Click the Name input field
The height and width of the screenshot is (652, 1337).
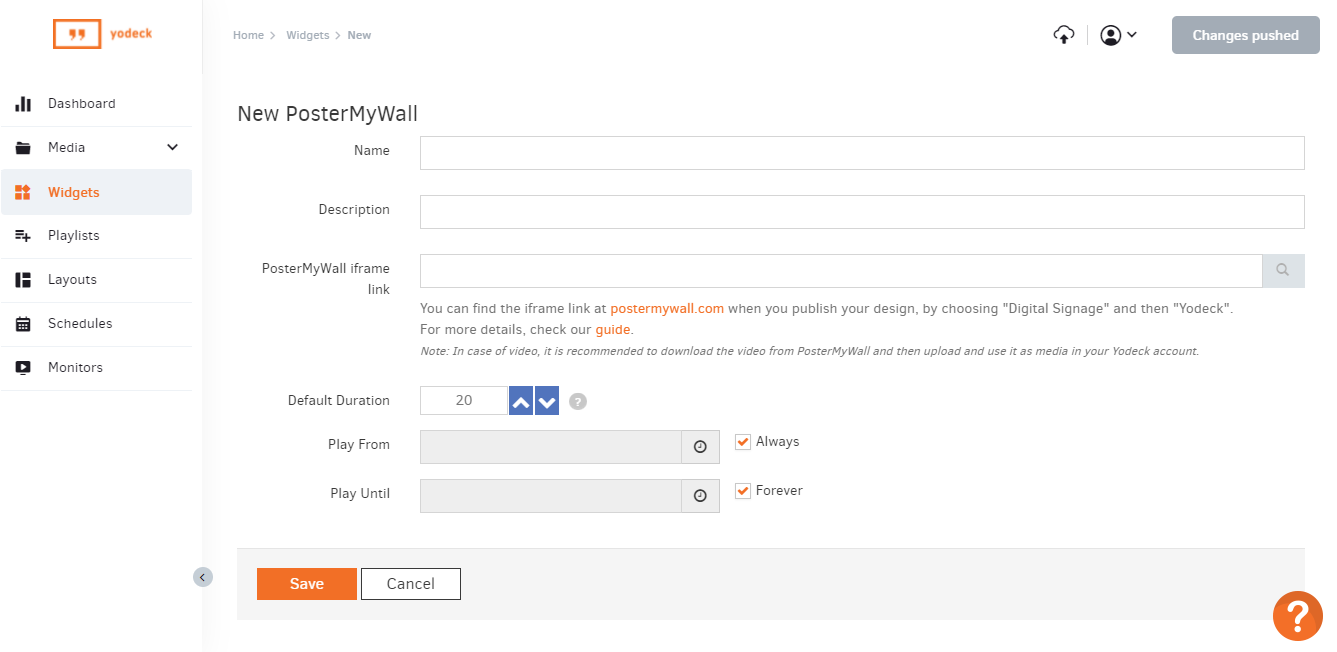pos(861,153)
